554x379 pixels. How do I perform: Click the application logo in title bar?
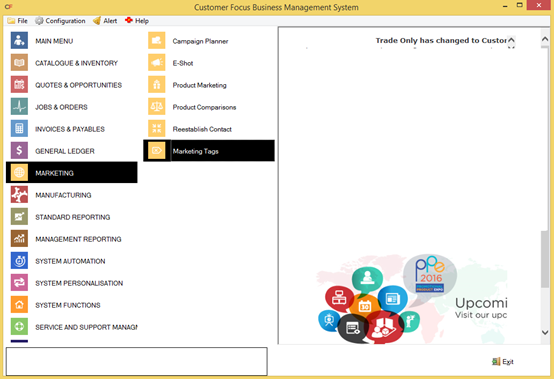click(x=8, y=7)
